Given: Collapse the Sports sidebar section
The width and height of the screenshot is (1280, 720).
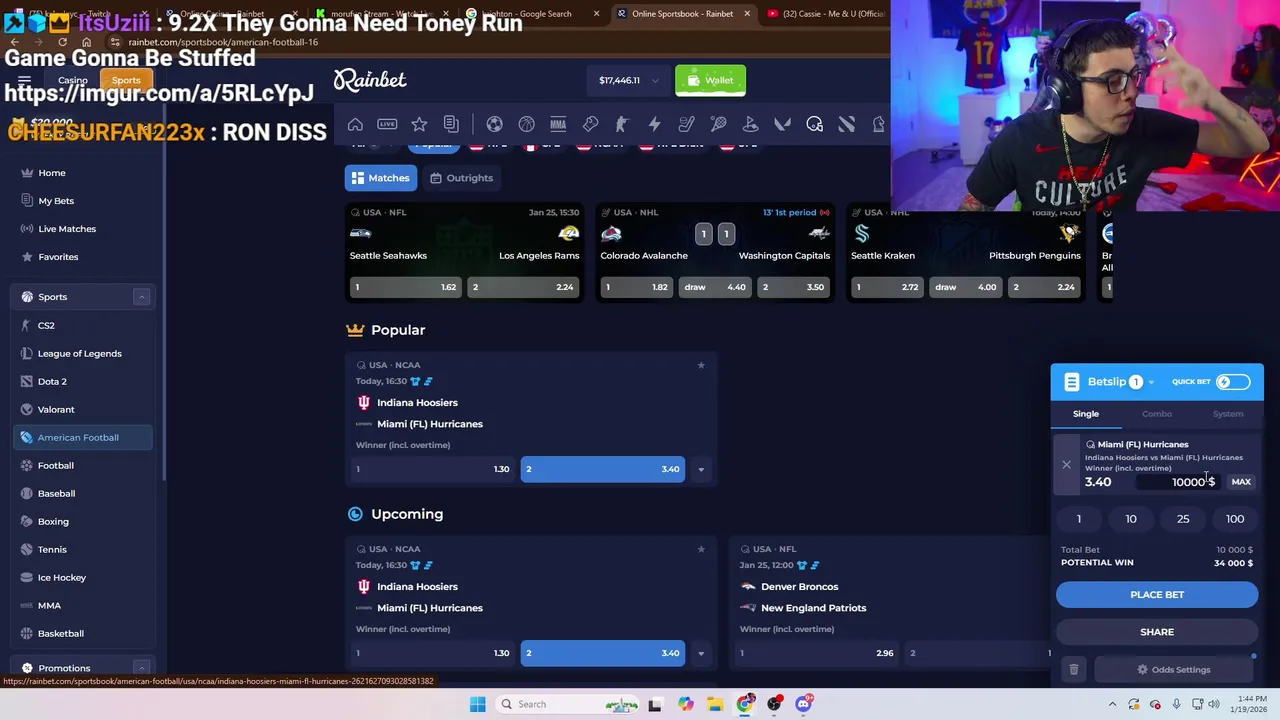Looking at the screenshot, I should coord(141,297).
